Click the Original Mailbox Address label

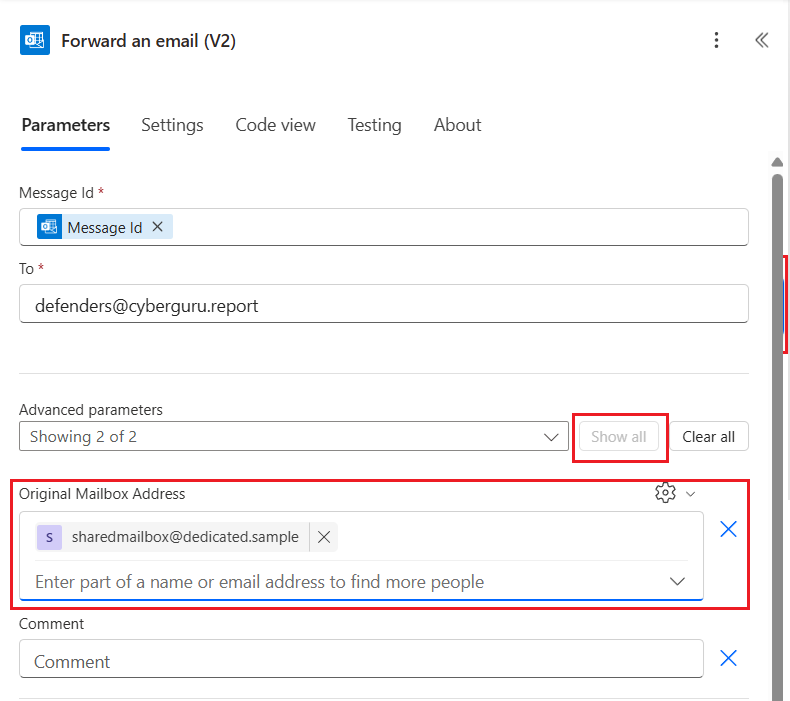102,494
